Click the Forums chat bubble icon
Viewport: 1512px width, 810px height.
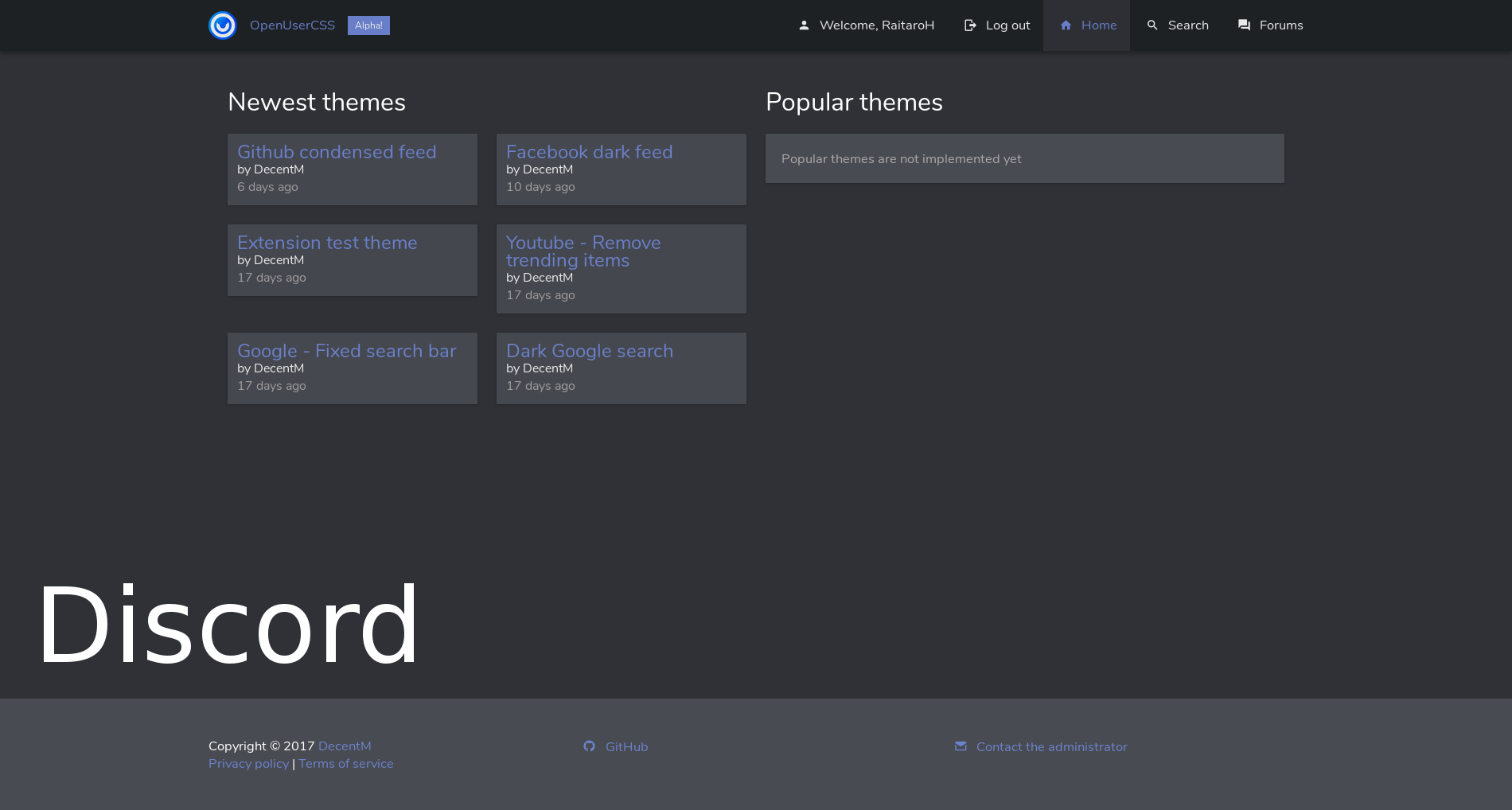click(x=1244, y=25)
